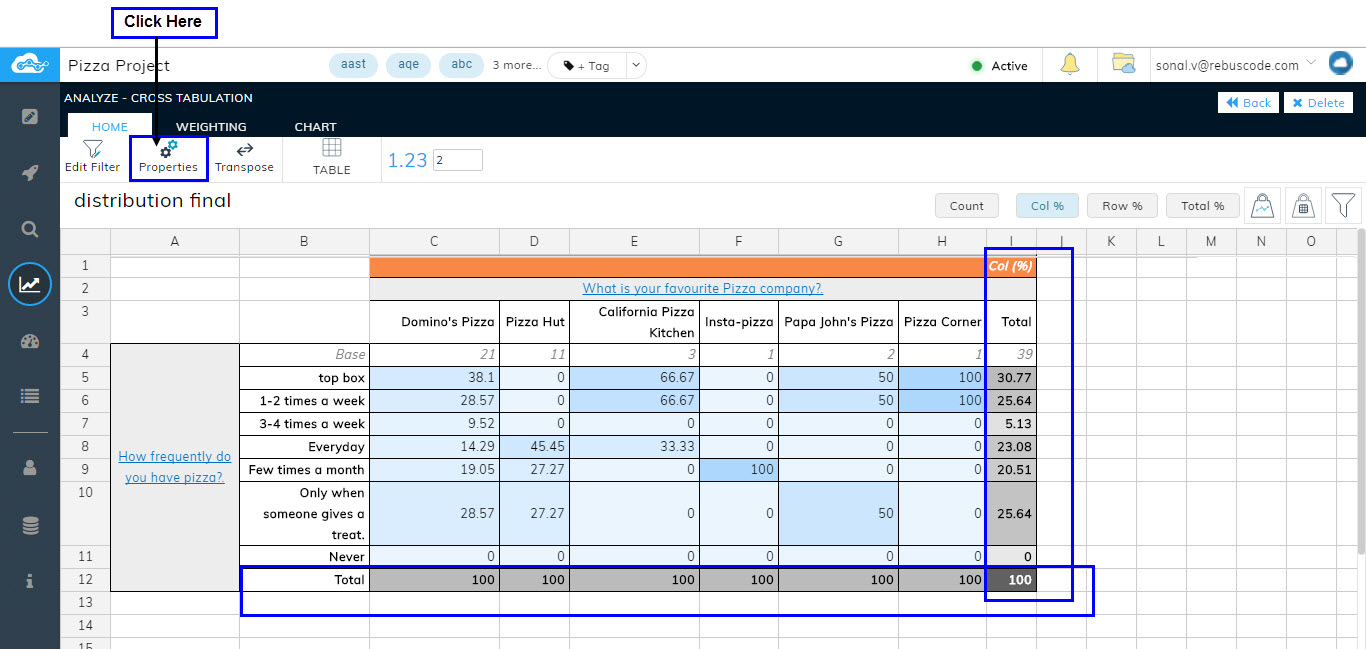
Task: Select the WEIGHTING tab
Action: point(211,127)
